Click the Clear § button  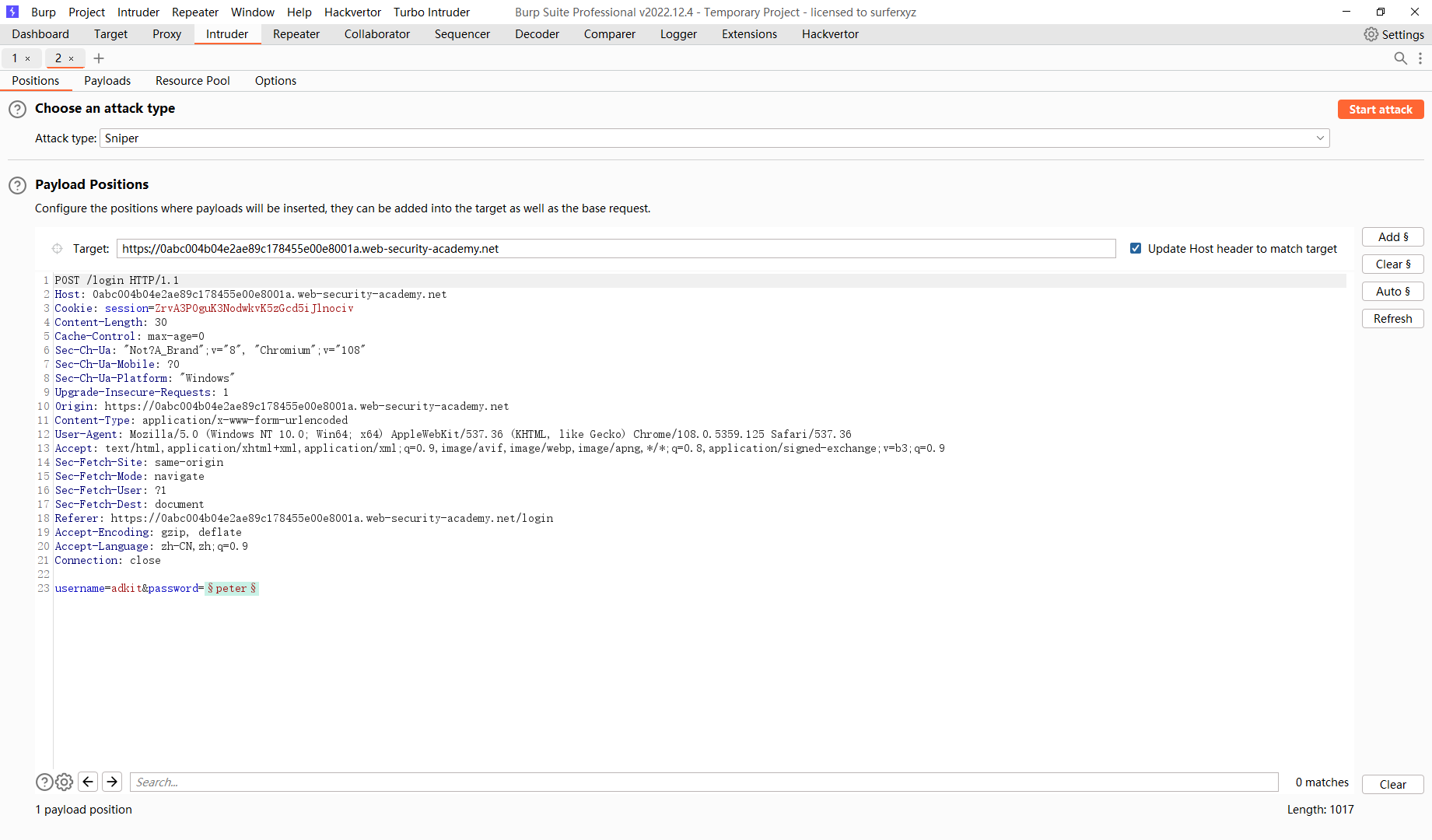(x=1393, y=264)
